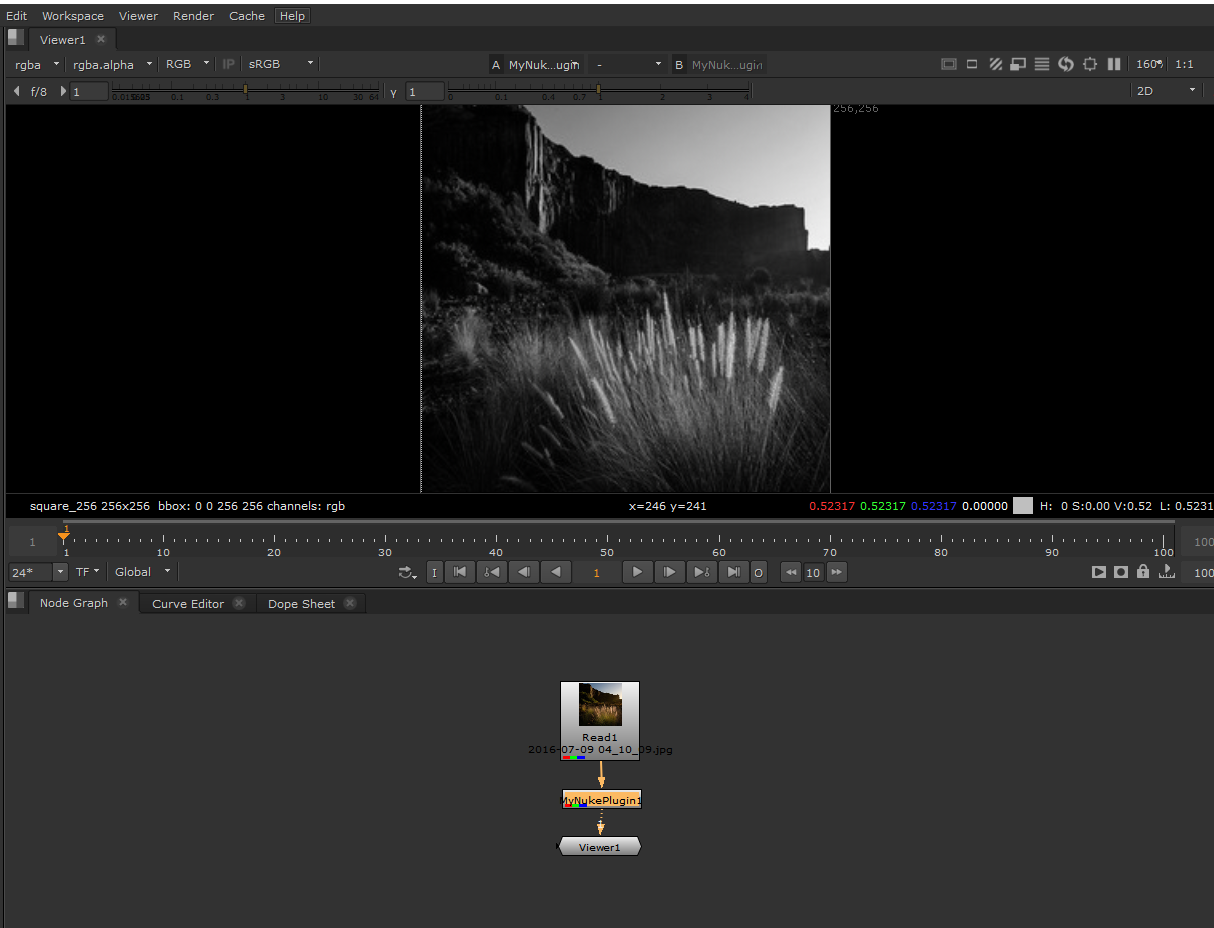
Task: Toggle the y gamma button
Action: coord(393,92)
